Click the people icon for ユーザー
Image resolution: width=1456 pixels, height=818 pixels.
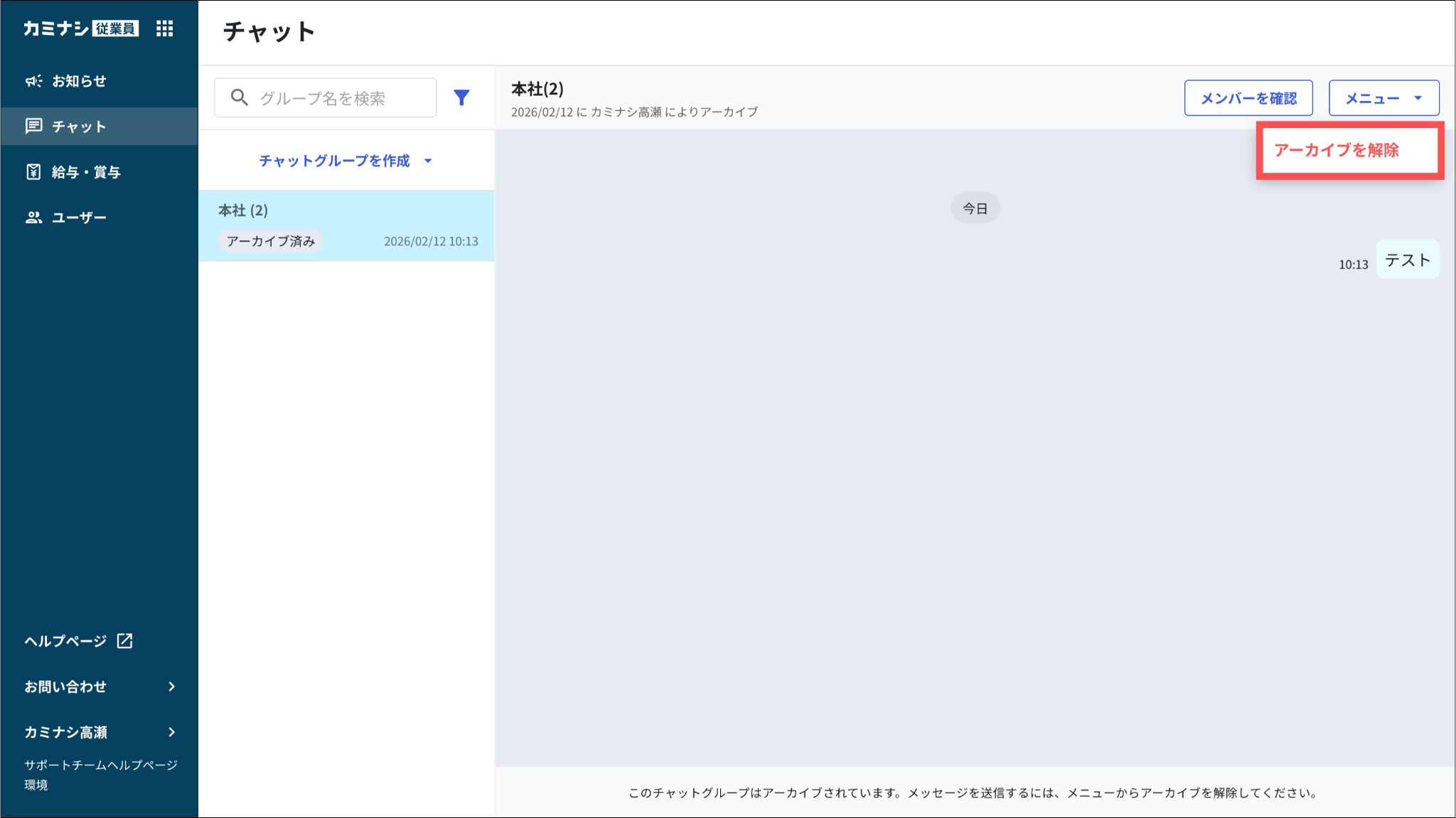[x=33, y=217]
